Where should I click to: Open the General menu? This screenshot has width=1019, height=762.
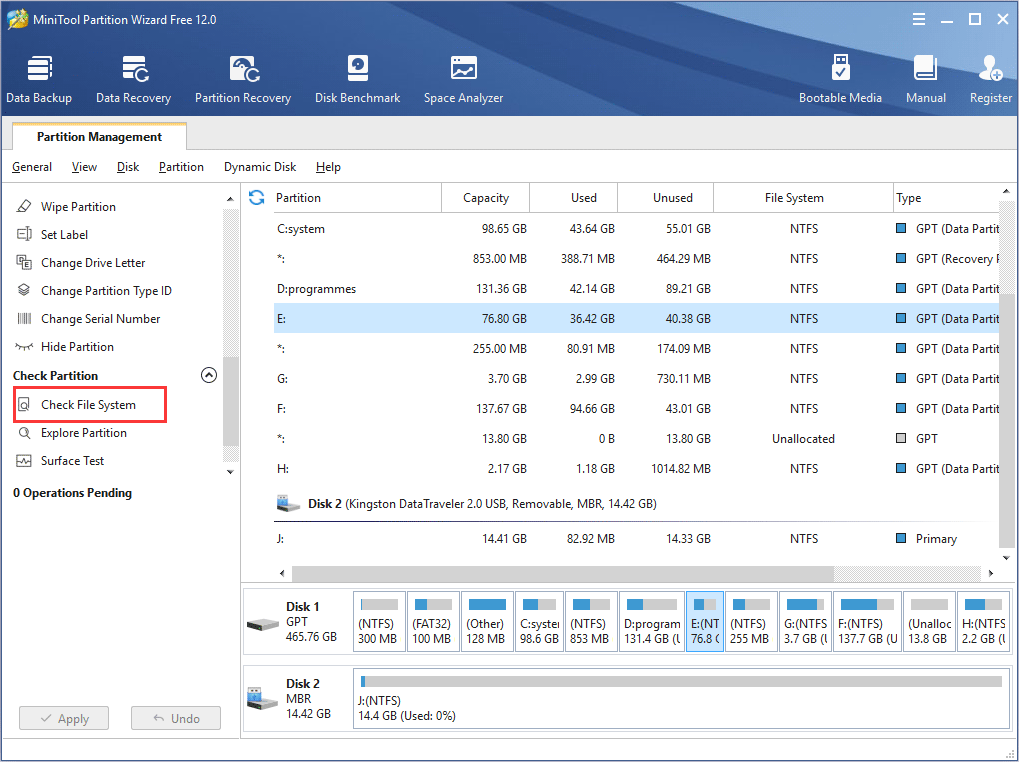coord(32,167)
